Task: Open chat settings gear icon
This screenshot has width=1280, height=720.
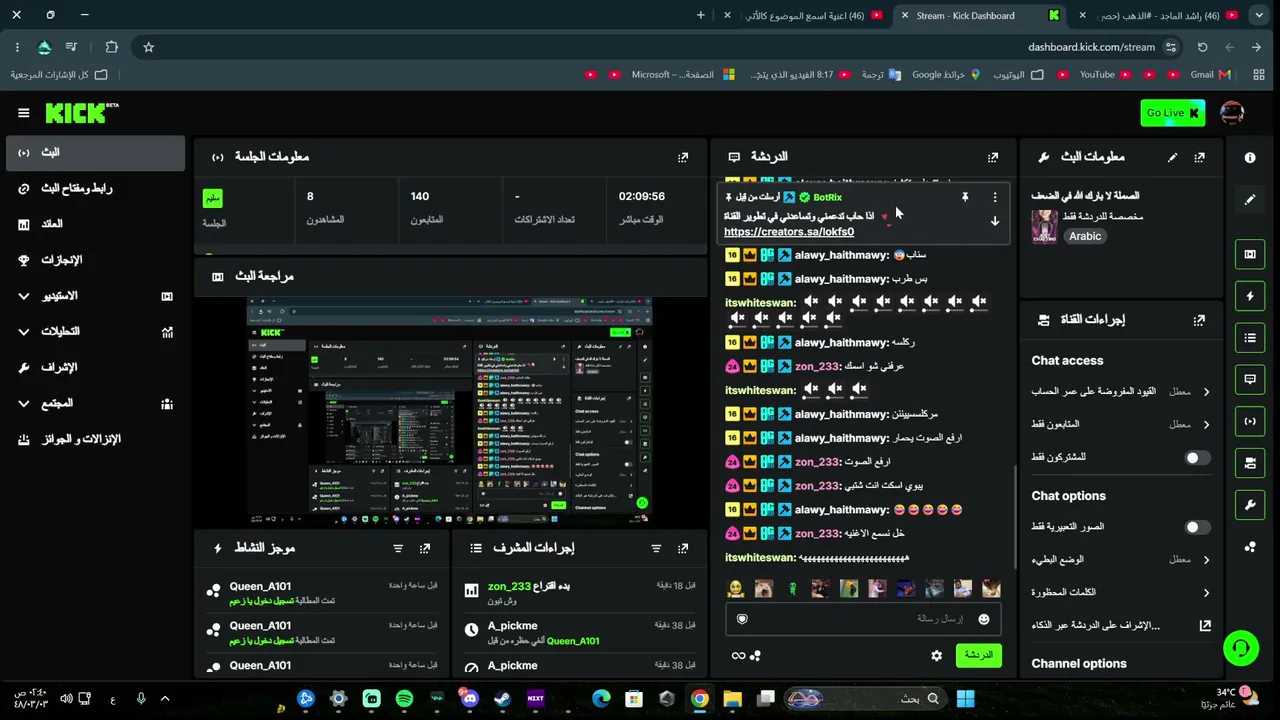Action: (x=936, y=656)
